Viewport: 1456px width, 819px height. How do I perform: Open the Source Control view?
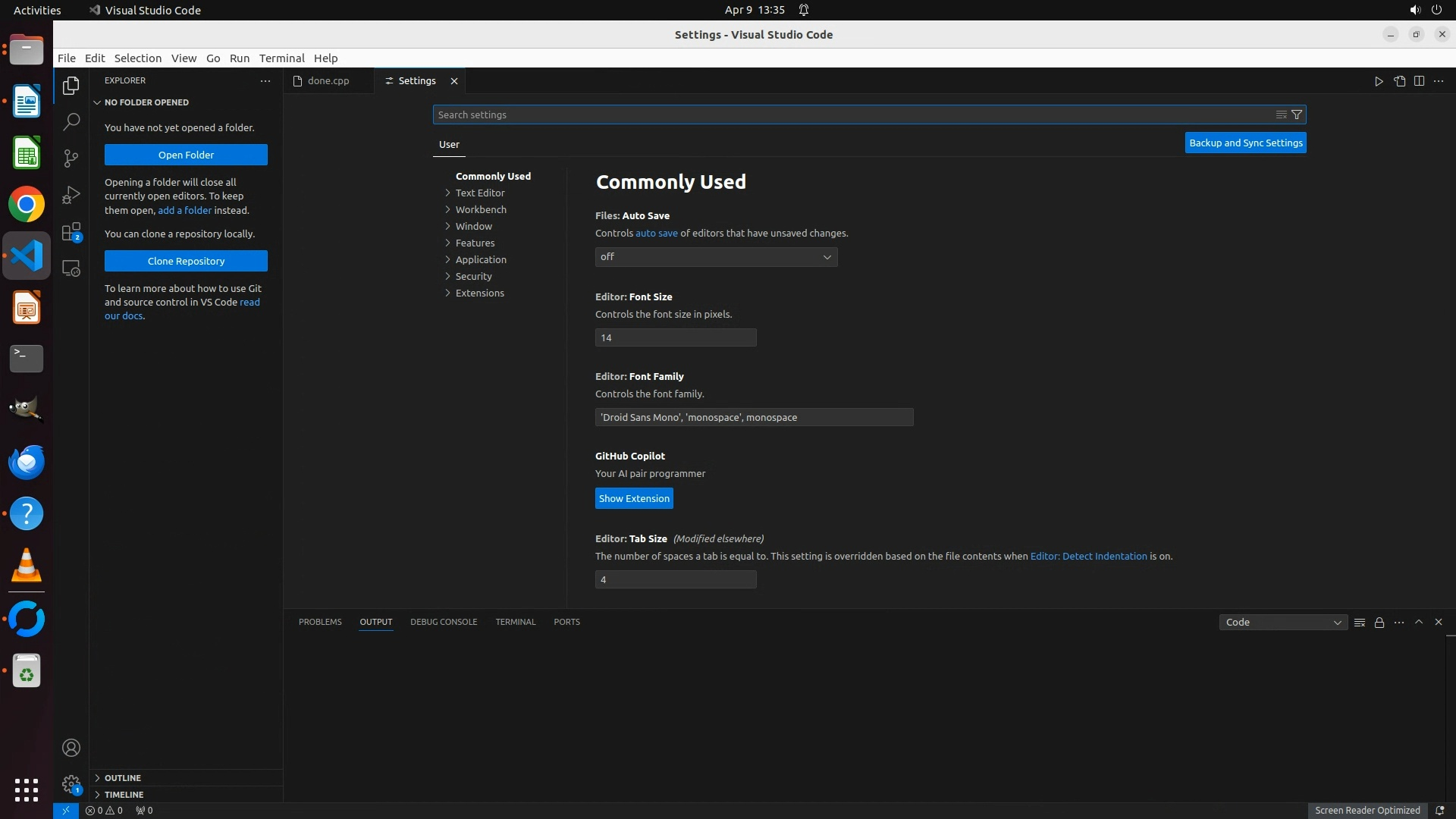pyautogui.click(x=71, y=158)
